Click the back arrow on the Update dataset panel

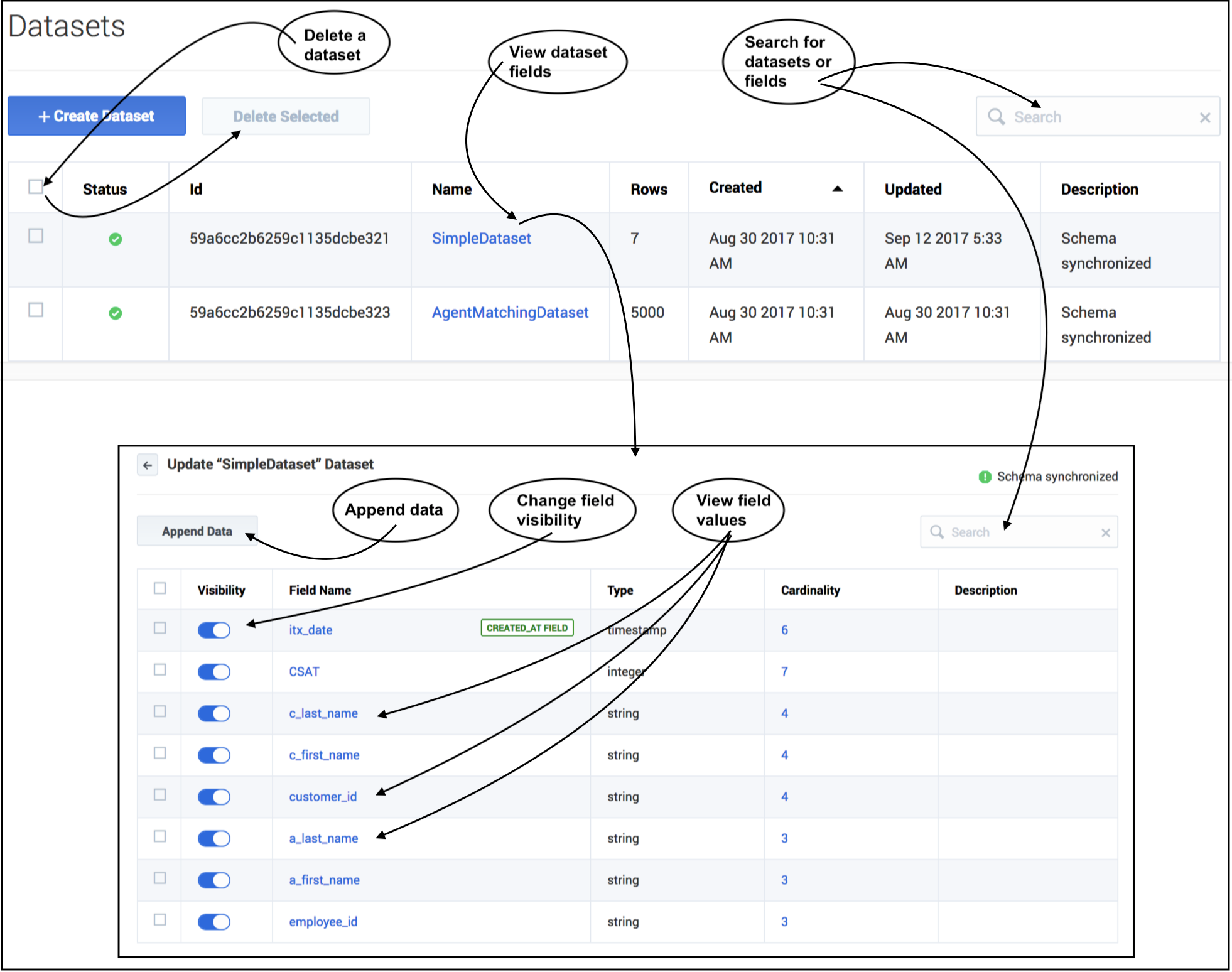click(148, 464)
